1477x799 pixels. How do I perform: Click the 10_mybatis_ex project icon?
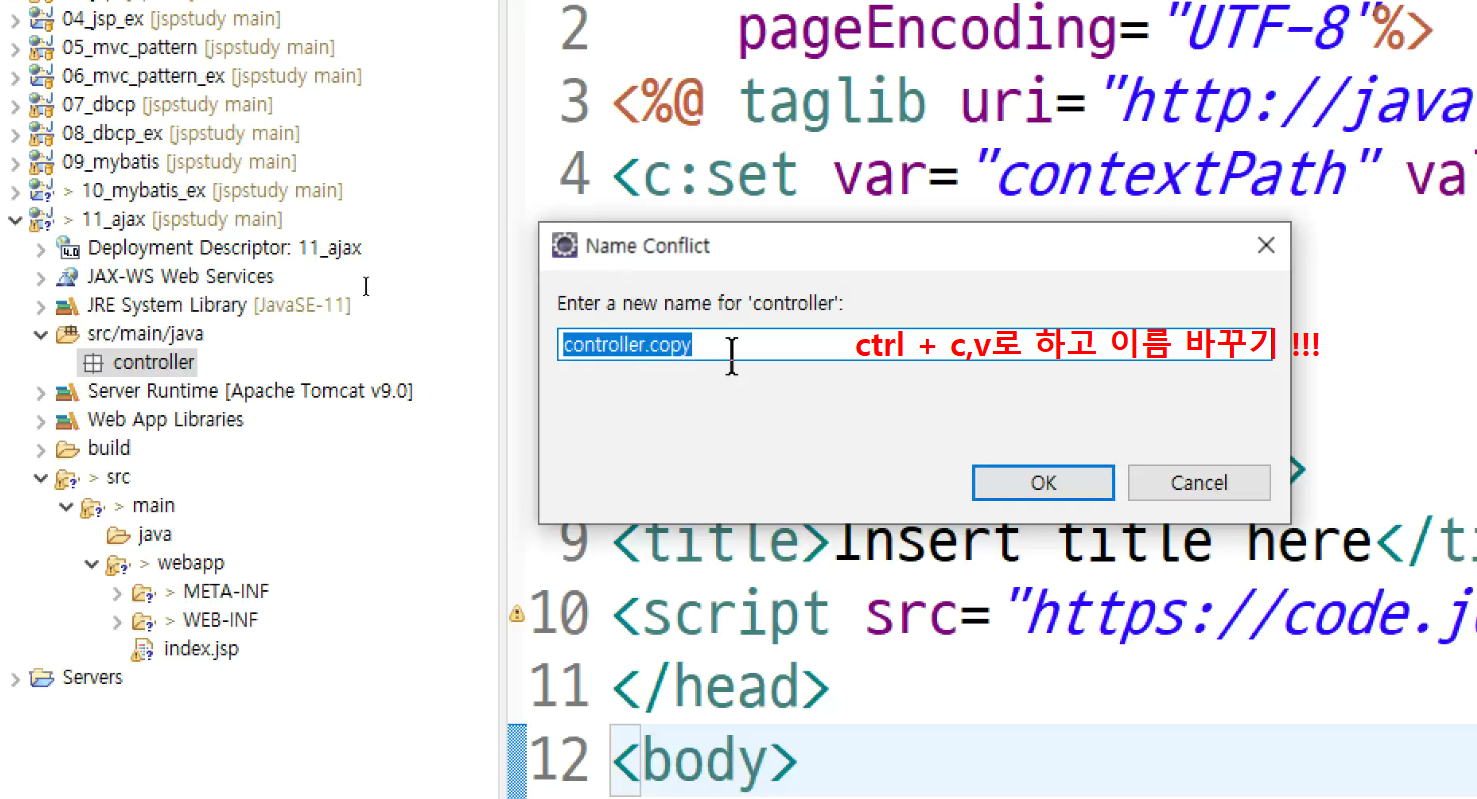click(x=41, y=190)
